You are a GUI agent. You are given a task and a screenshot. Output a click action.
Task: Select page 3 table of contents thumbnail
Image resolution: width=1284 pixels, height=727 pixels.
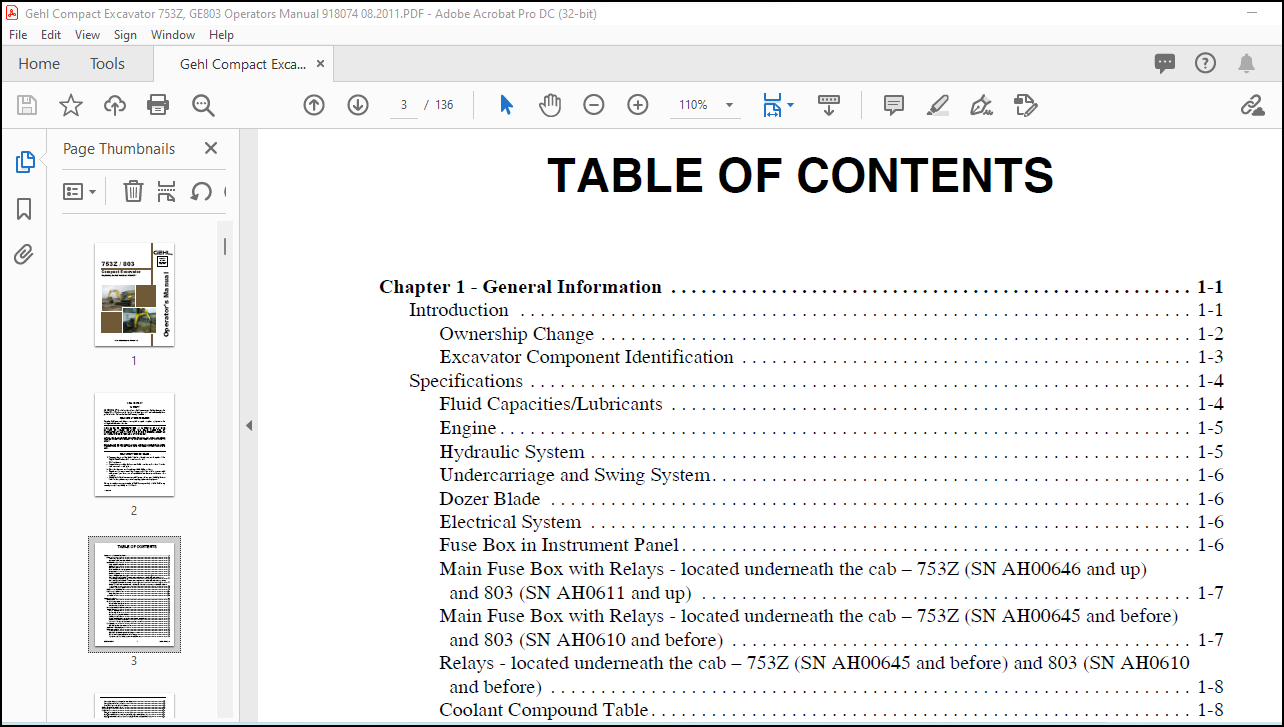point(134,594)
